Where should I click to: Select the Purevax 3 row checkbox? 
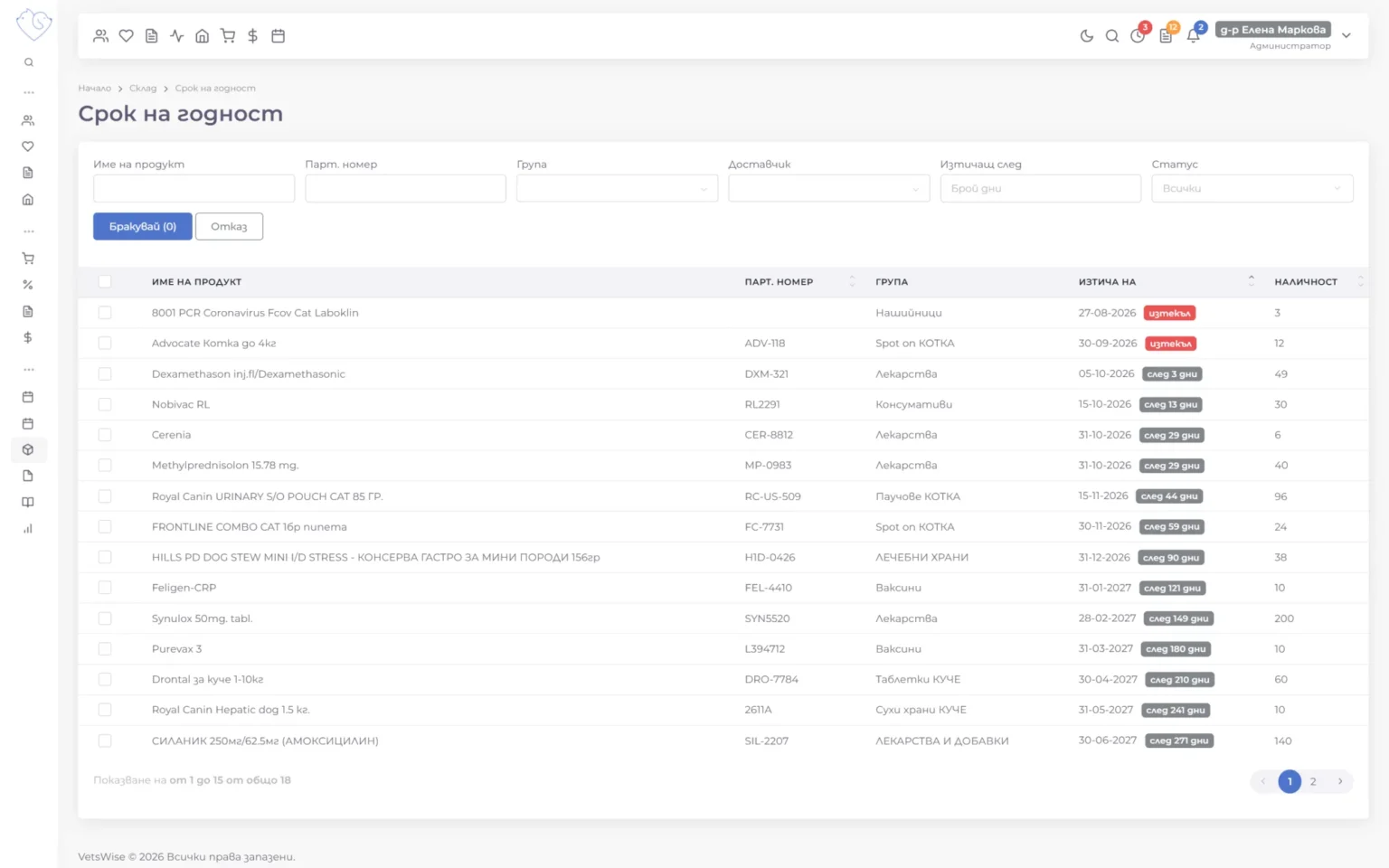pos(105,649)
